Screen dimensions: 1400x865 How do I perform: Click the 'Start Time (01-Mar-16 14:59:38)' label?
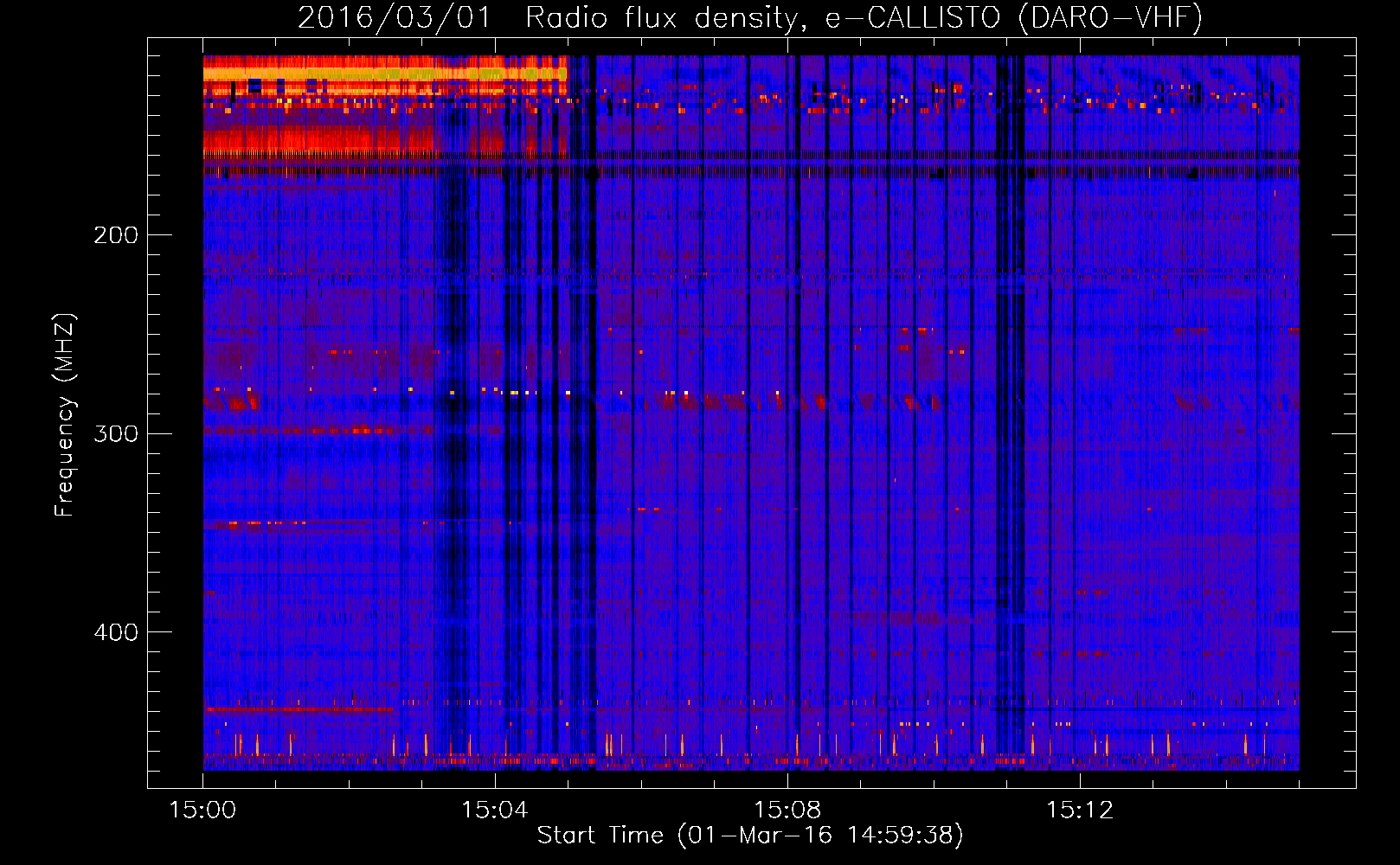(x=750, y=836)
